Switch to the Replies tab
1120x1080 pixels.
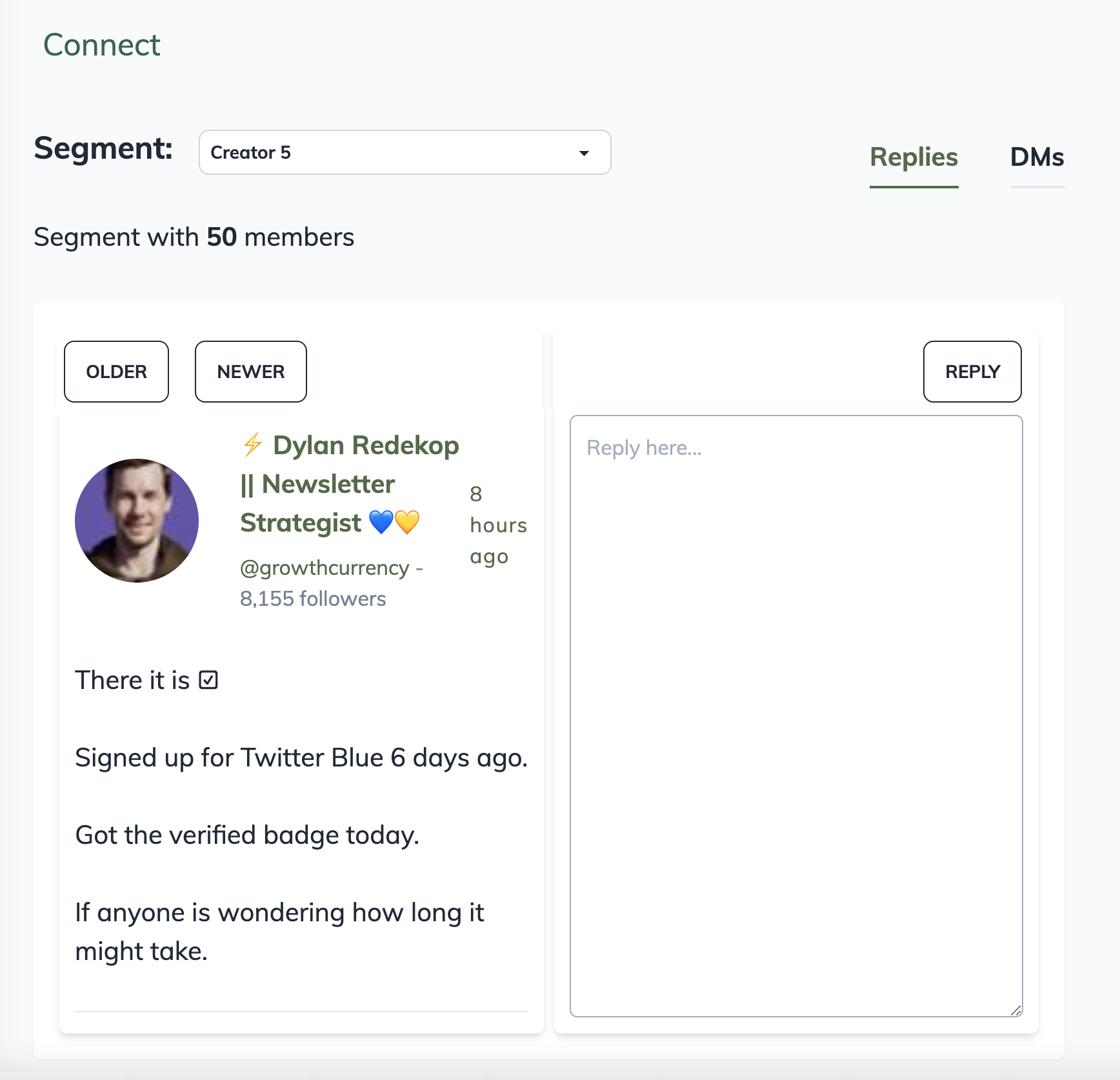click(x=914, y=157)
